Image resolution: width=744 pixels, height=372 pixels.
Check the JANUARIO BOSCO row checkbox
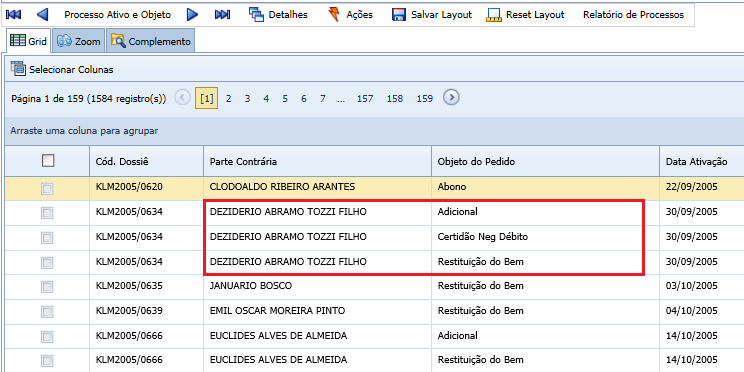point(47,287)
